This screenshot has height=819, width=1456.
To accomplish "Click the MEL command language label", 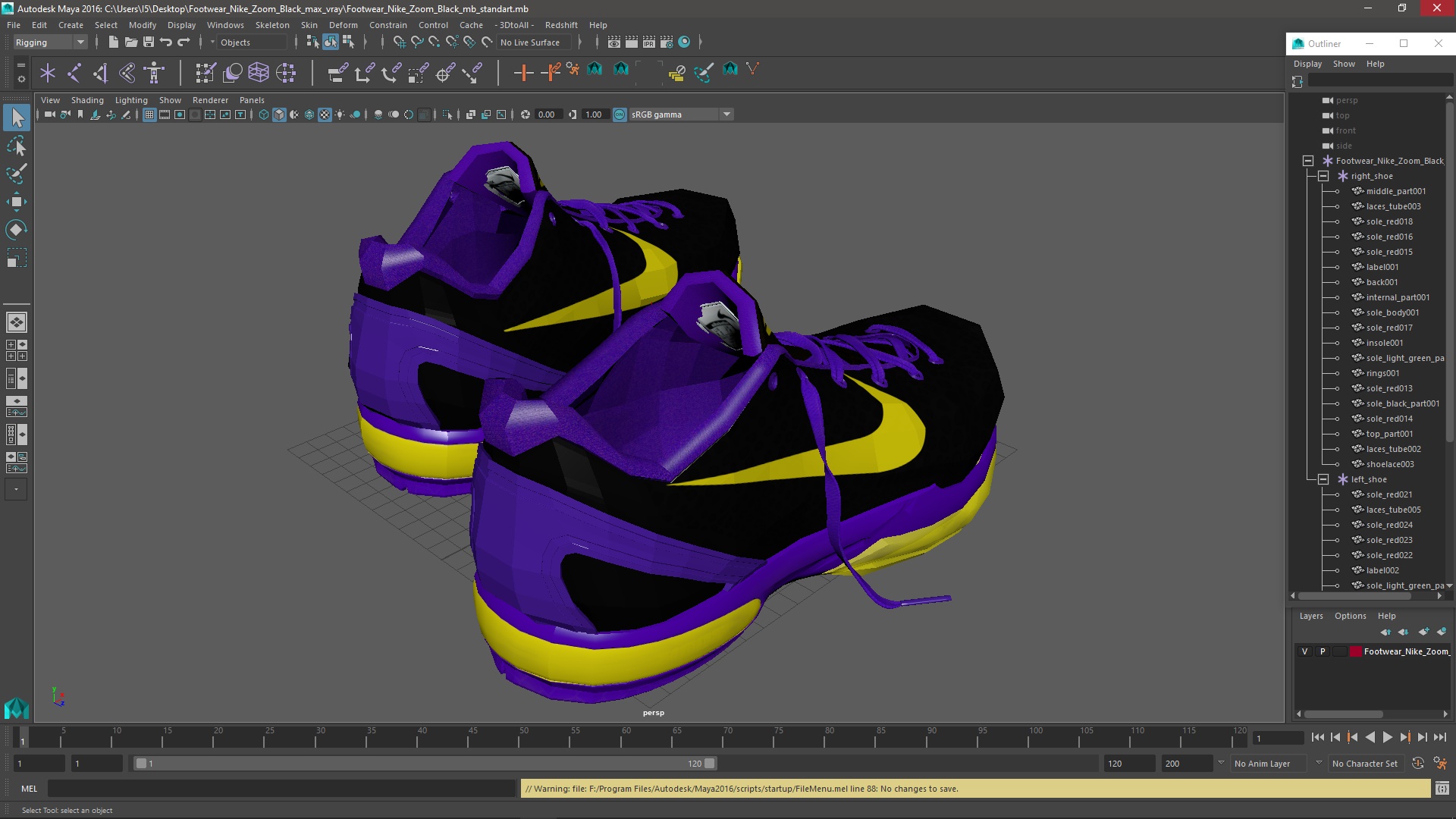I will (29, 789).
